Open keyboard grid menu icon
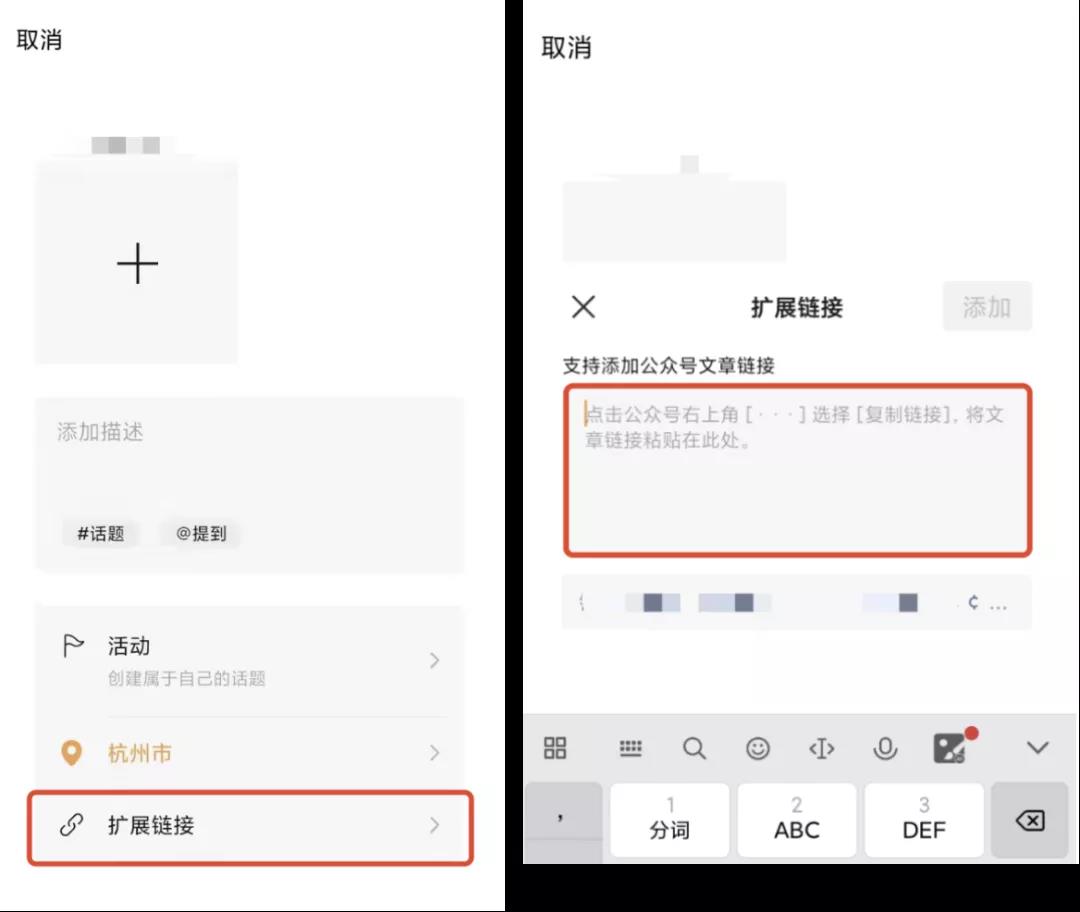This screenshot has width=1080, height=912. coord(555,748)
